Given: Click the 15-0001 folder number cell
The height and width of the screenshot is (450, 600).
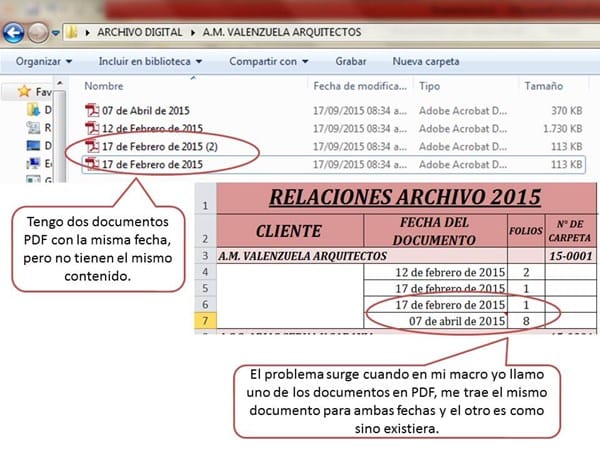Looking at the screenshot, I should (570, 256).
